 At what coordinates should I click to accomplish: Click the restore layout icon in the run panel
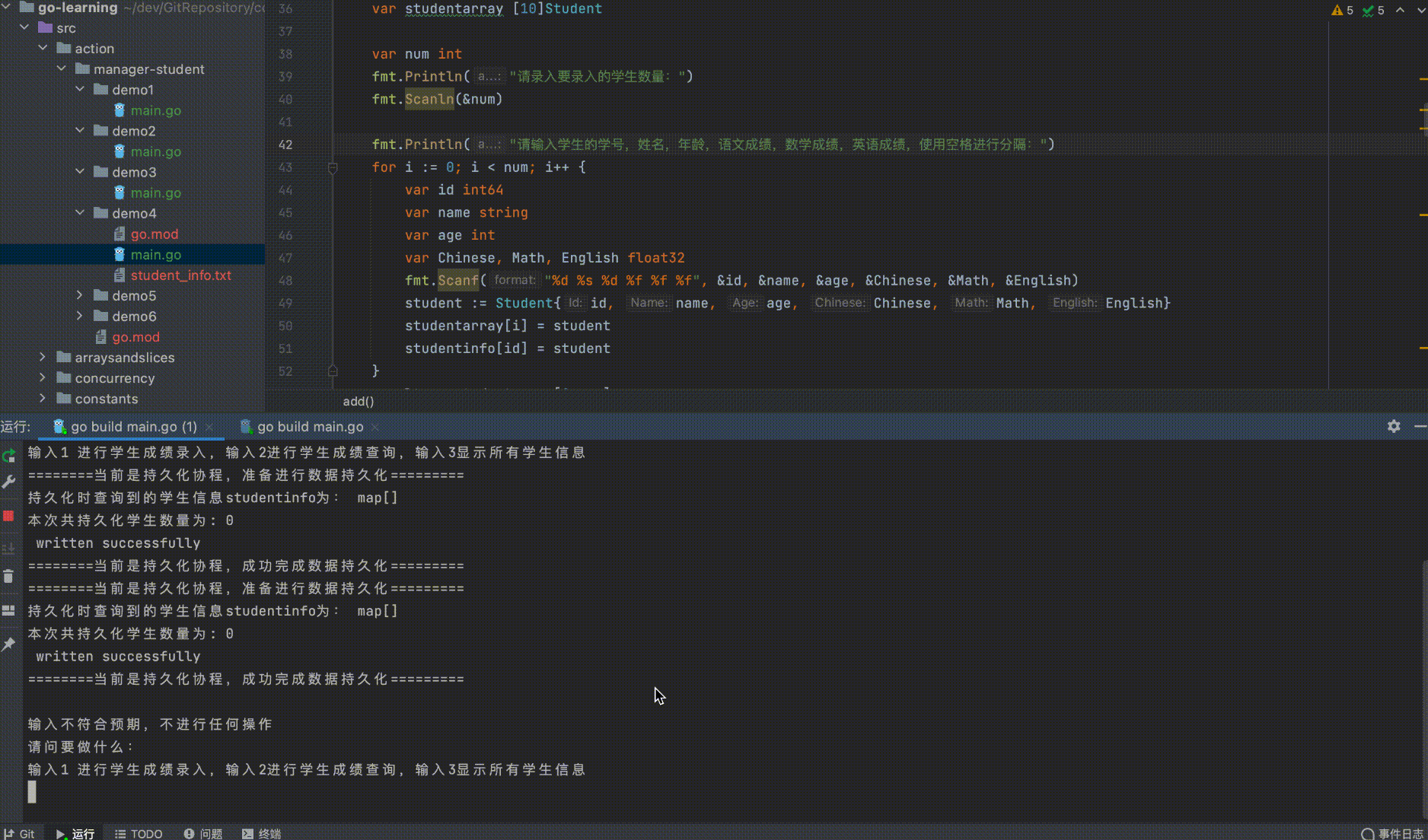[x=8, y=610]
